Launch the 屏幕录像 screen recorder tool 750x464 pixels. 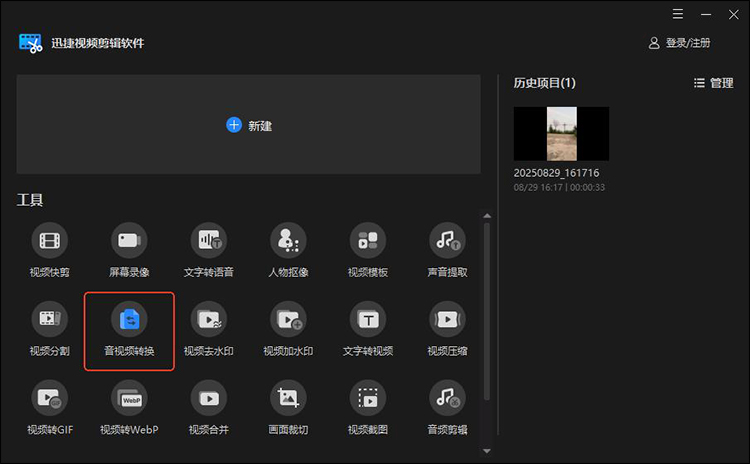[x=129, y=241]
